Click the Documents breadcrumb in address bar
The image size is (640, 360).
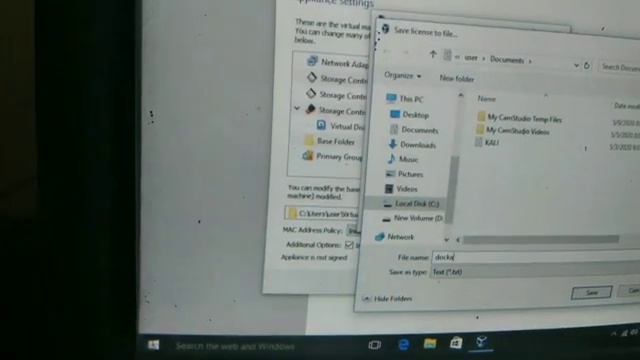pos(507,60)
